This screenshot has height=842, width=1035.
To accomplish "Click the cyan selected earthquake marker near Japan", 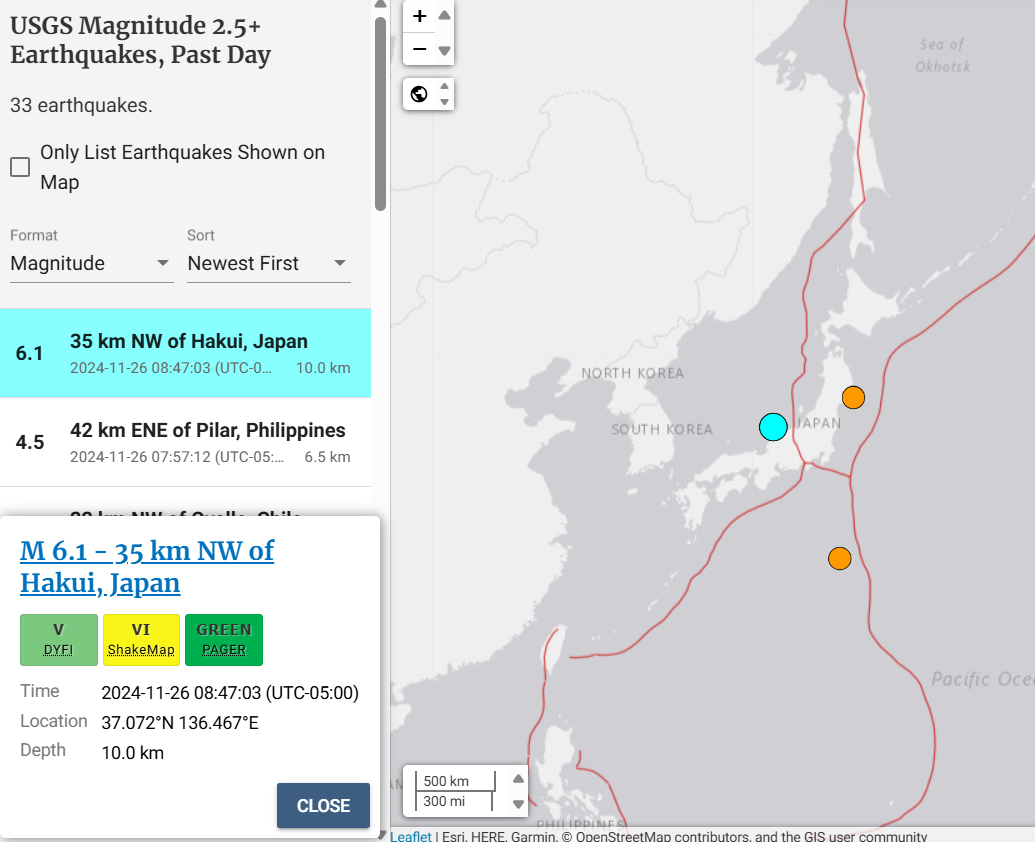I will pyautogui.click(x=773, y=427).
